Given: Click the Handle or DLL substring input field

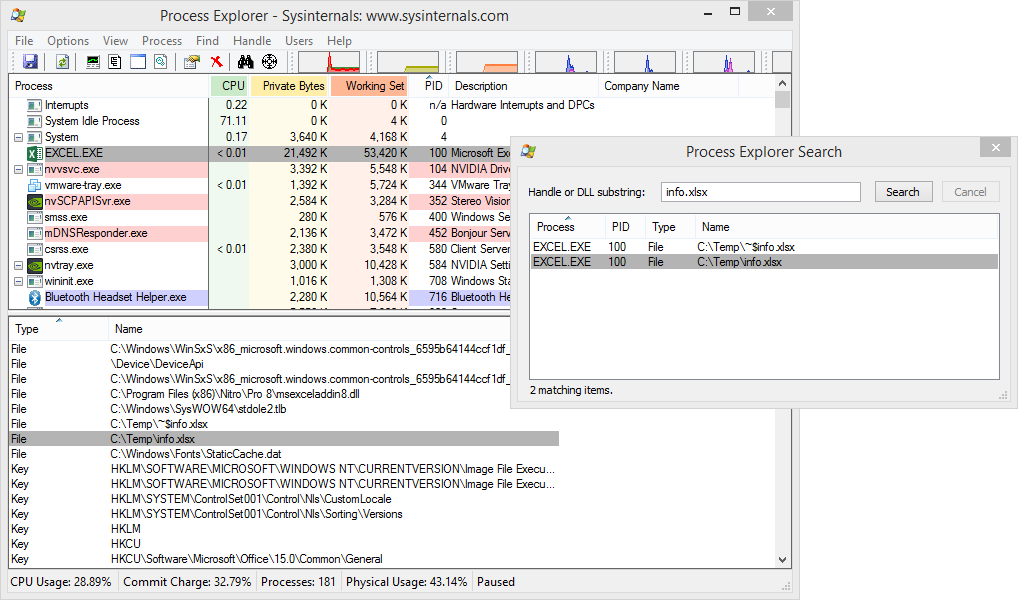Looking at the screenshot, I should [x=761, y=192].
